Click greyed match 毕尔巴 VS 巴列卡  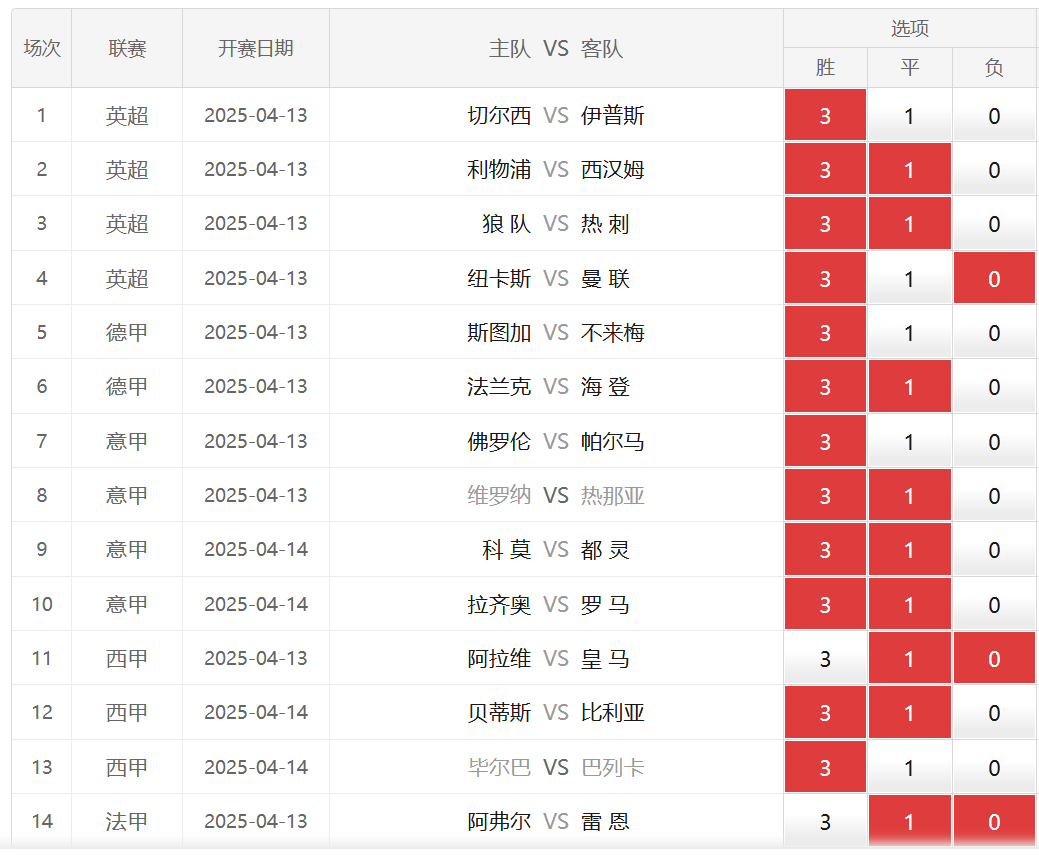[x=556, y=768]
